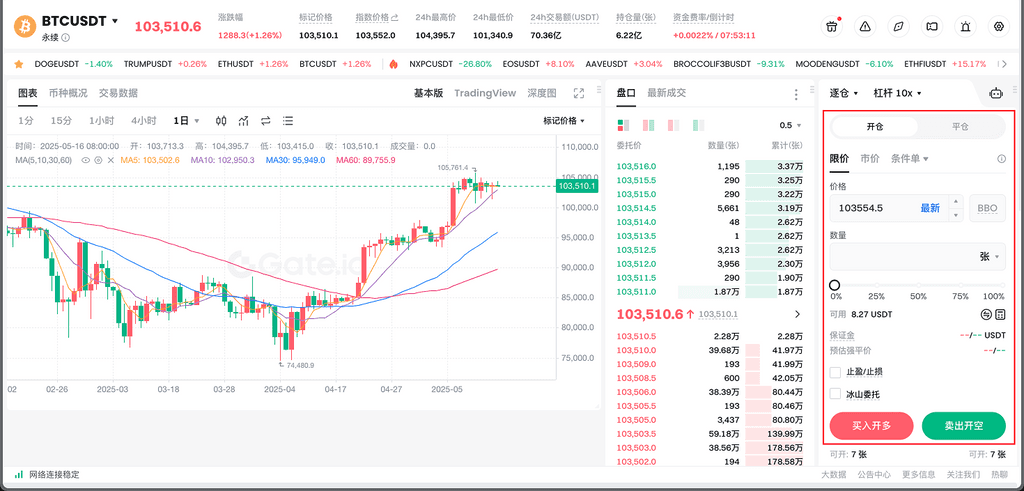
Task: Tick the 冰山委托 checkbox
Action: tap(836, 394)
